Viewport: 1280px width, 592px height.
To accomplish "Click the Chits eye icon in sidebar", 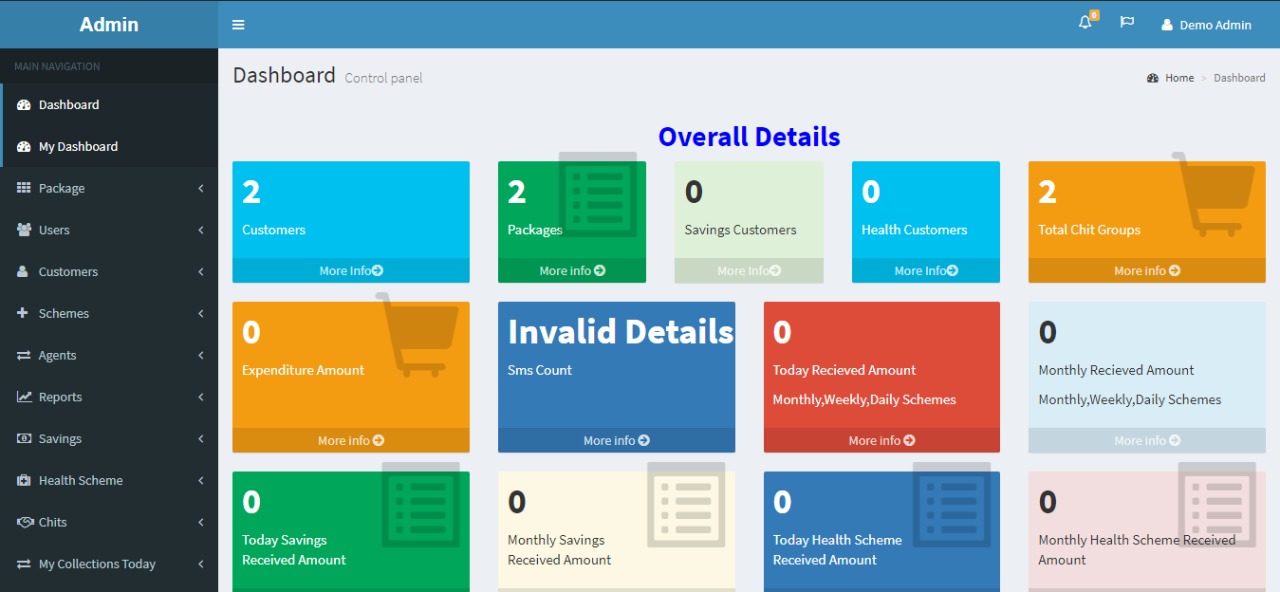I will pos(23,522).
